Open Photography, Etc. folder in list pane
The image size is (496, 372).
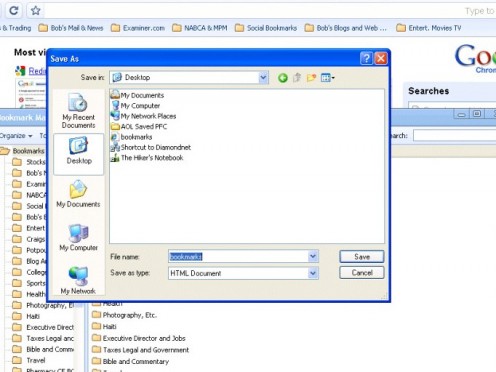click(x=124, y=315)
